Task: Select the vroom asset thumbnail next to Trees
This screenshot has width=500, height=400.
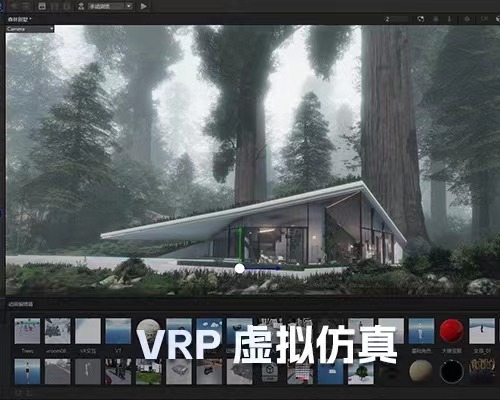Action: 58,331
